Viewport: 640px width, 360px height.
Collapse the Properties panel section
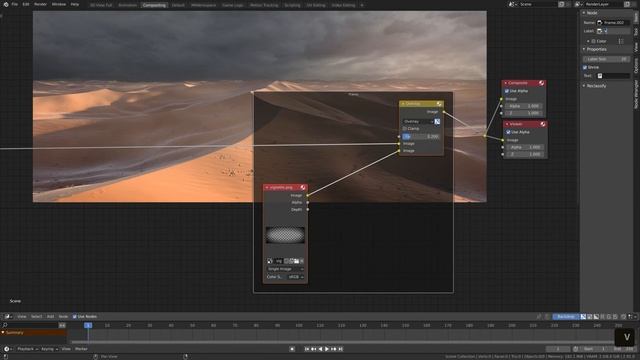tap(584, 49)
